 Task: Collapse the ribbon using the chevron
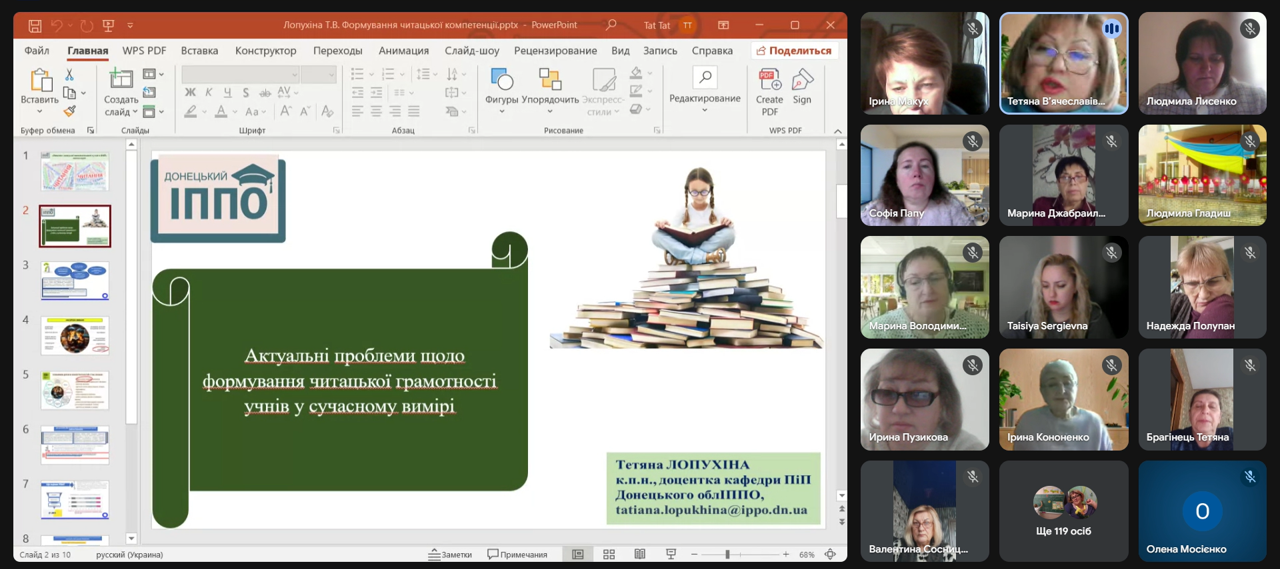coord(838,131)
